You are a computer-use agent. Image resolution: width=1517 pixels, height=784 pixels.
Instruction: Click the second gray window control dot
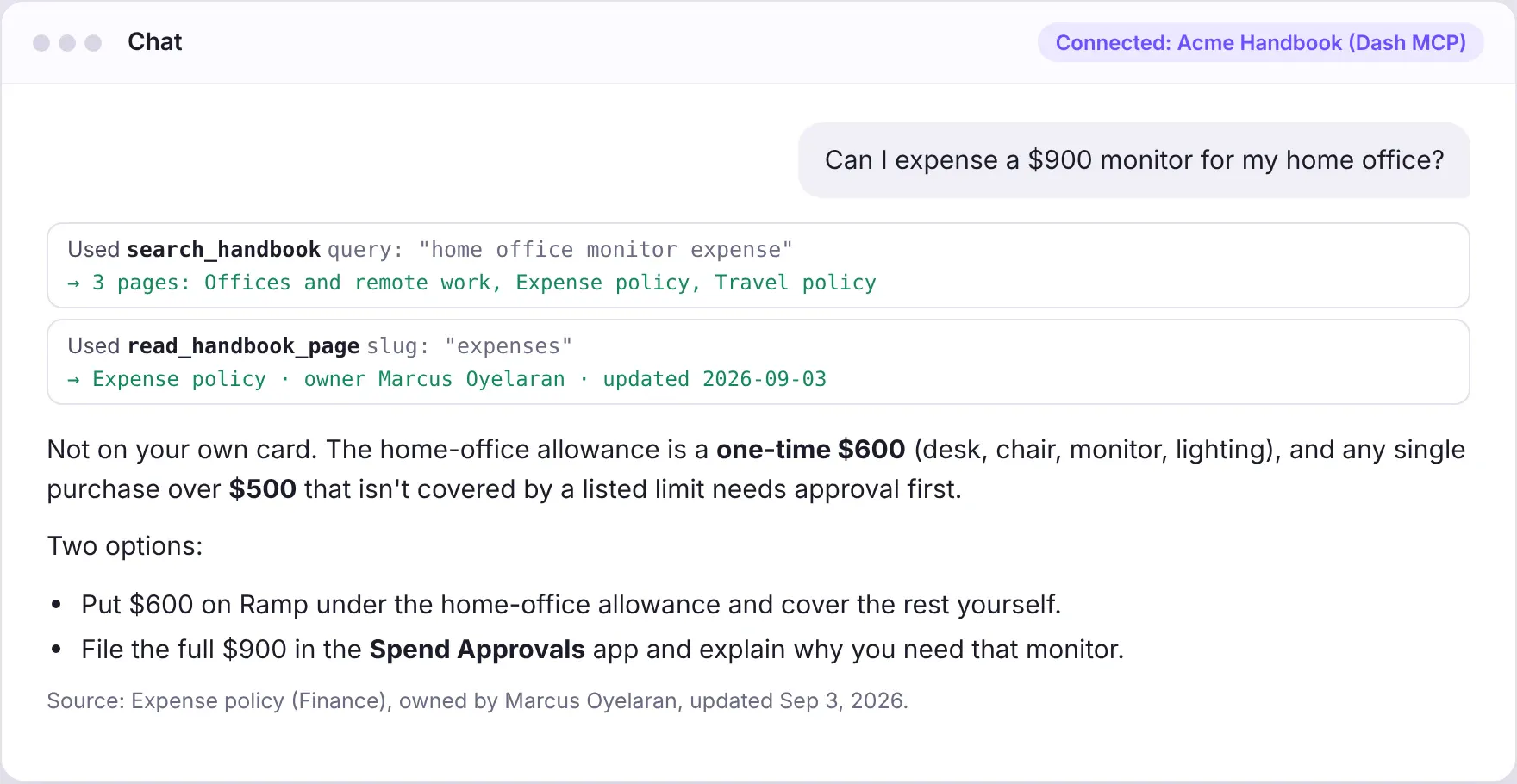click(x=67, y=43)
